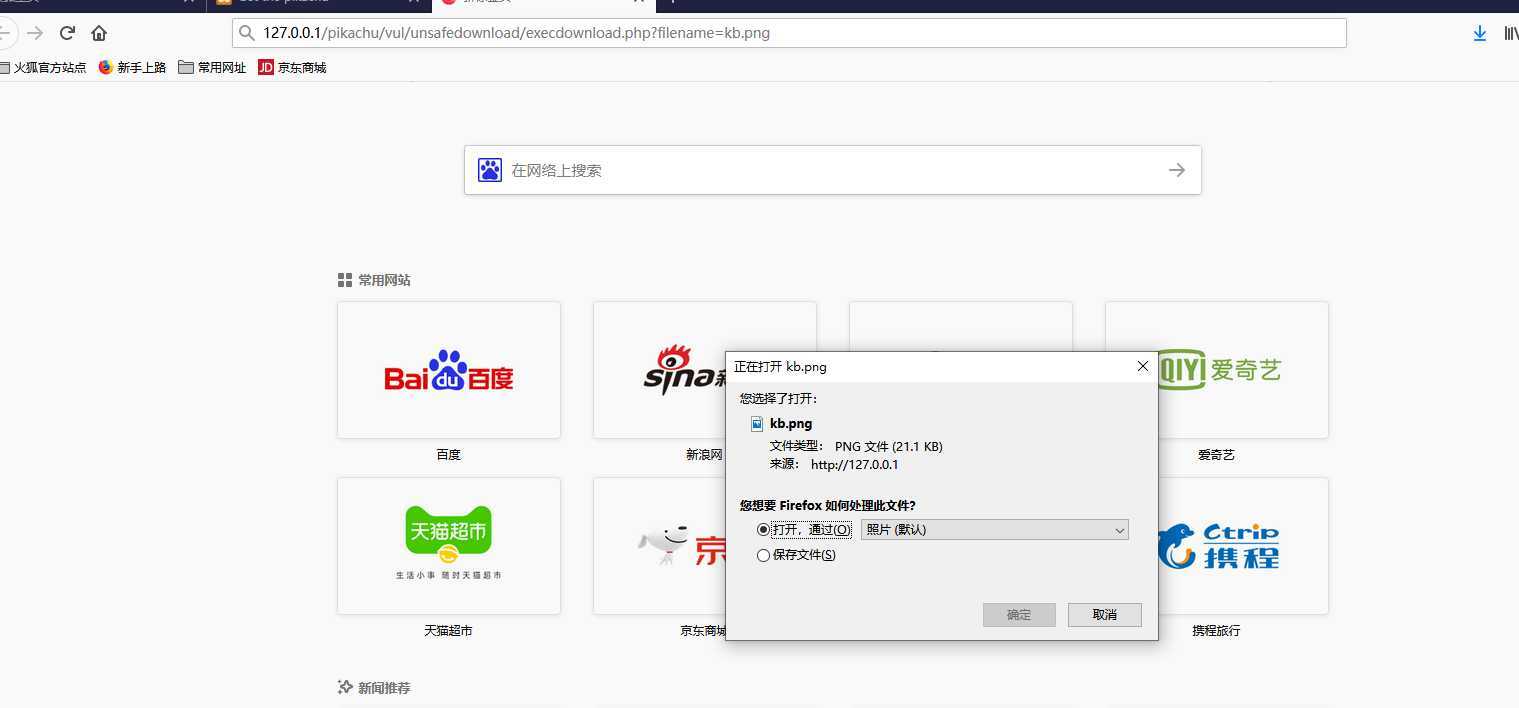Click the URL address bar text

516,33
